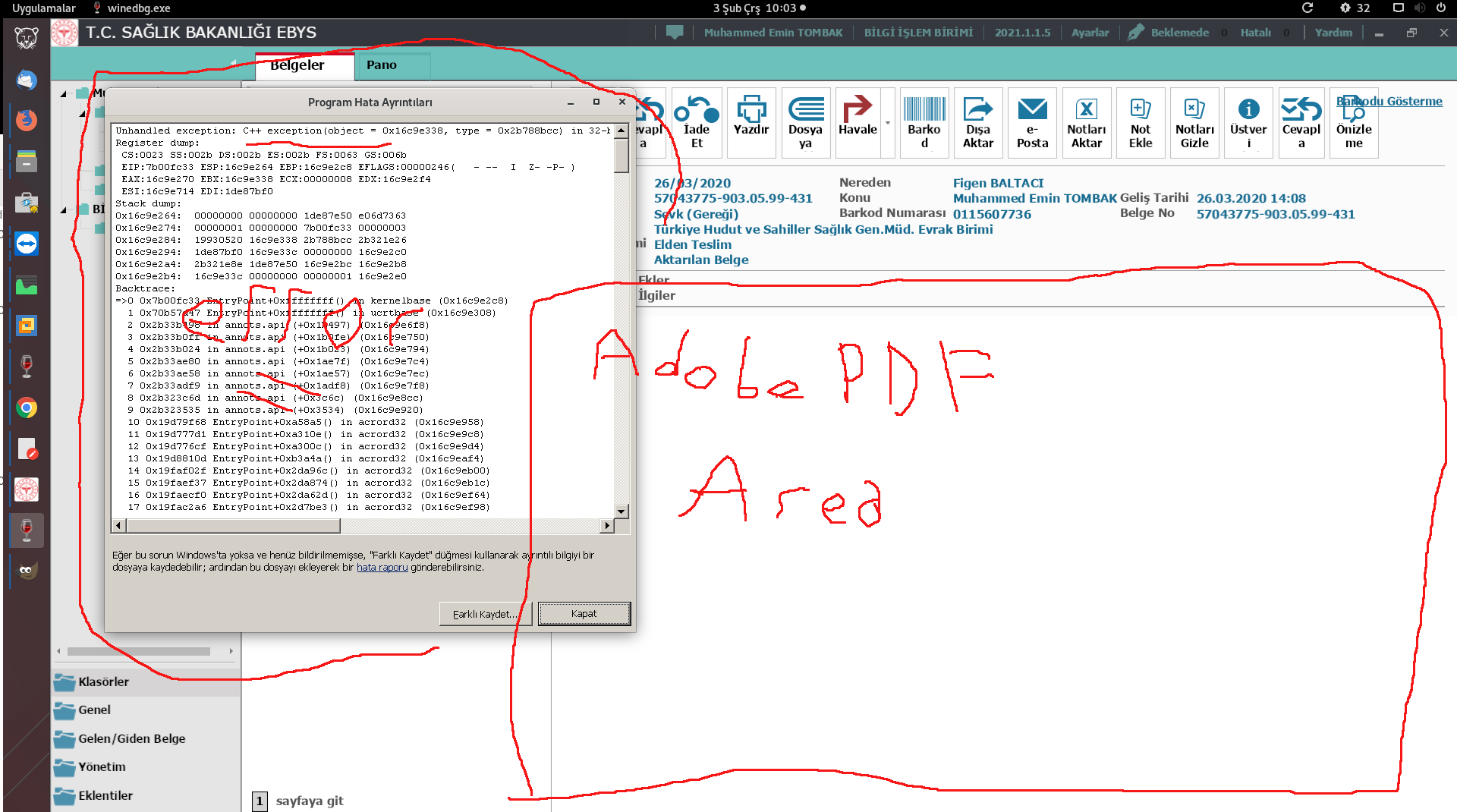Click the Barkodu Gösterme link
The height and width of the screenshot is (812, 1457).
tap(1389, 102)
